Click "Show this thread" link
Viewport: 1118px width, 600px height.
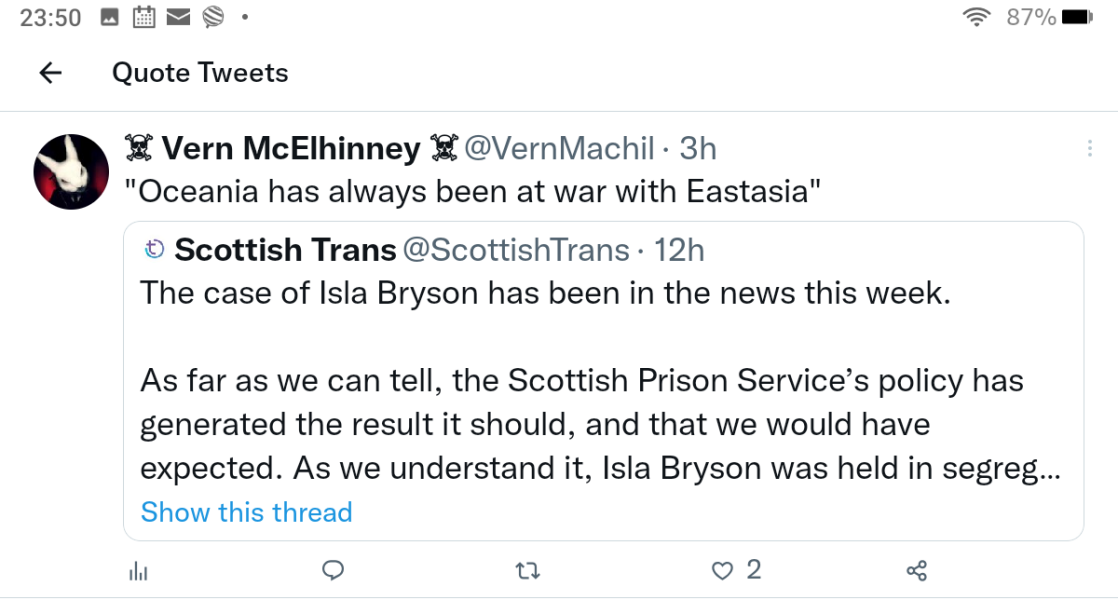[x=246, y=512]
